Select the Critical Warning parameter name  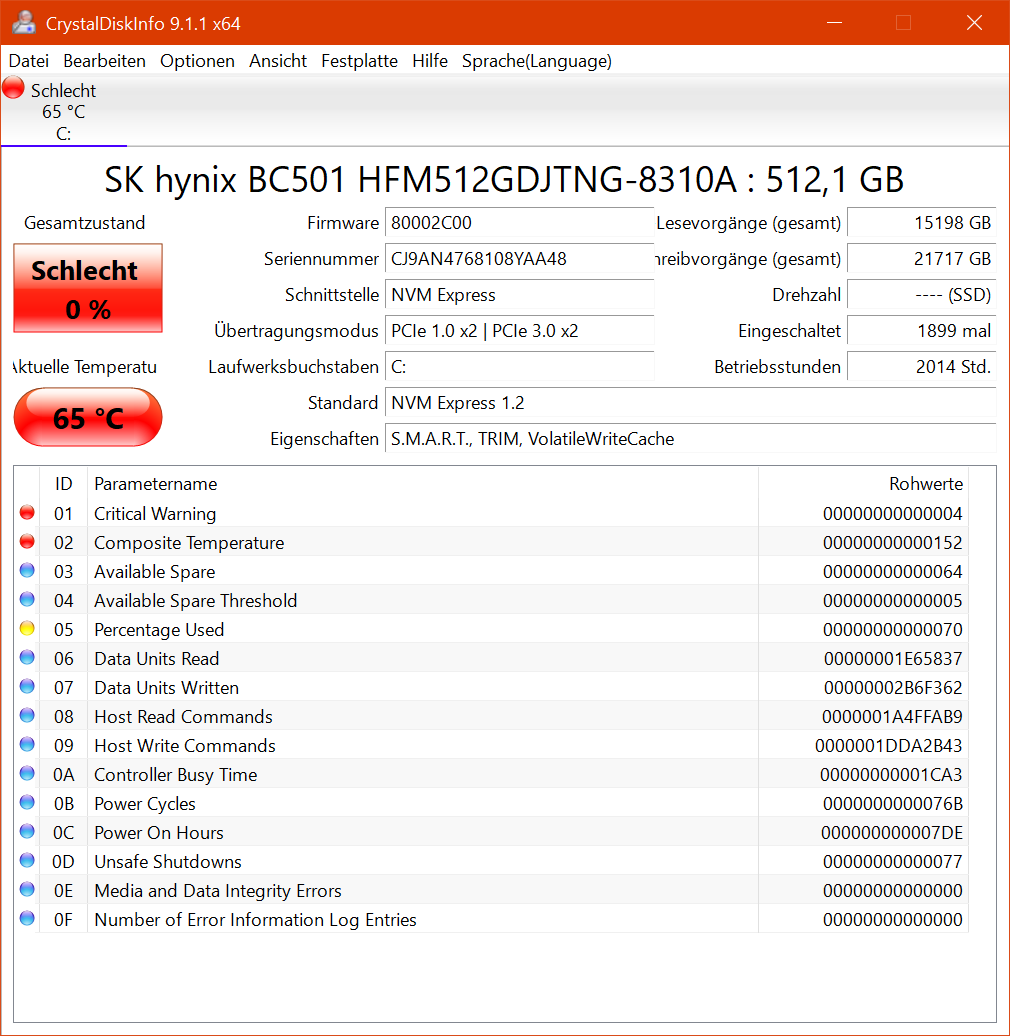(x=155, y=513)
